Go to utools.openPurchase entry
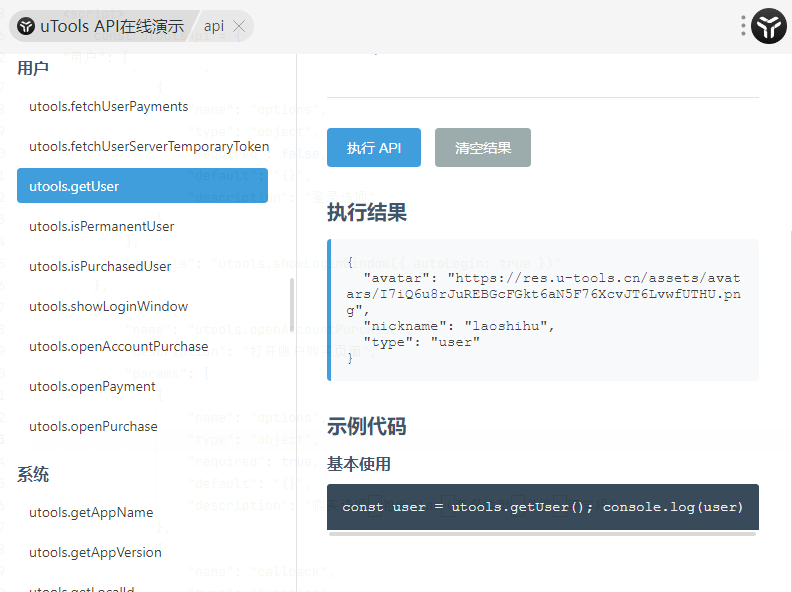792x592 pixels. coord(93,427)
